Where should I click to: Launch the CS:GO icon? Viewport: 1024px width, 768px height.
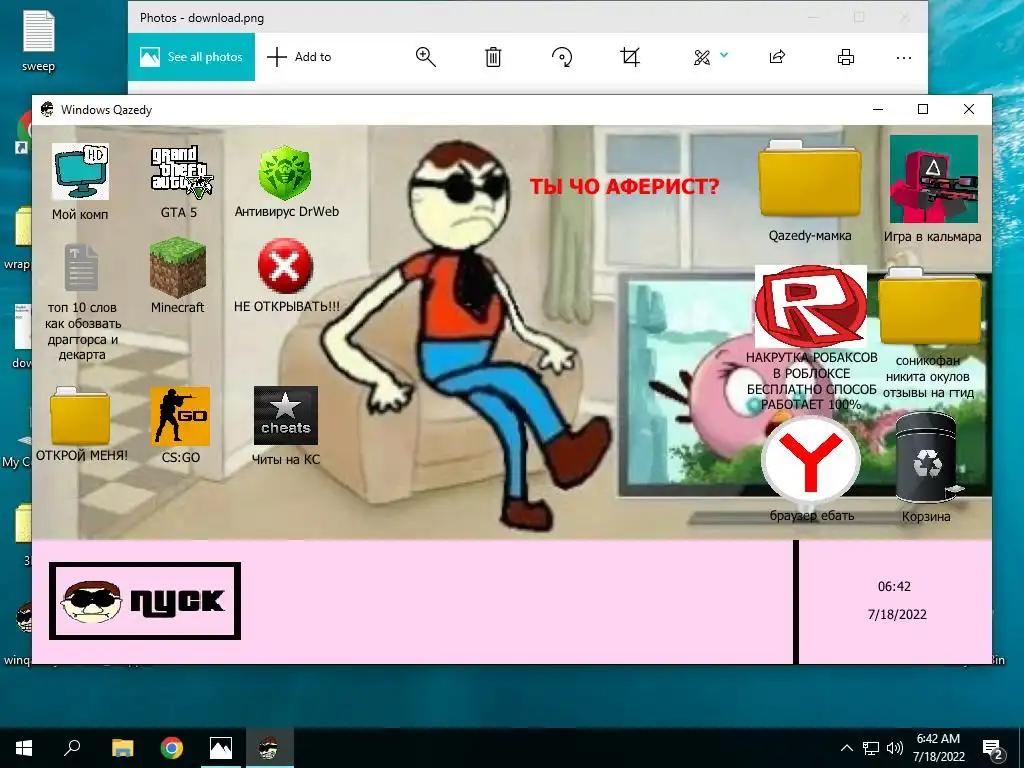coord(180,416)
